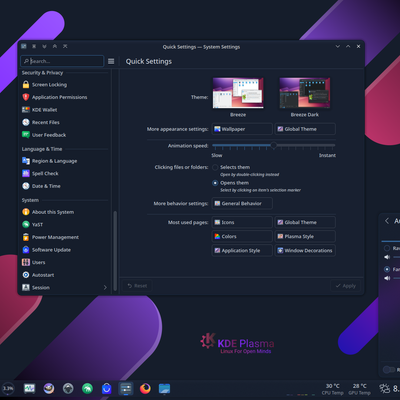The width and height of the screenshot is (400, 400).
Task: Open General Behavior settings button
Action: 242,203
